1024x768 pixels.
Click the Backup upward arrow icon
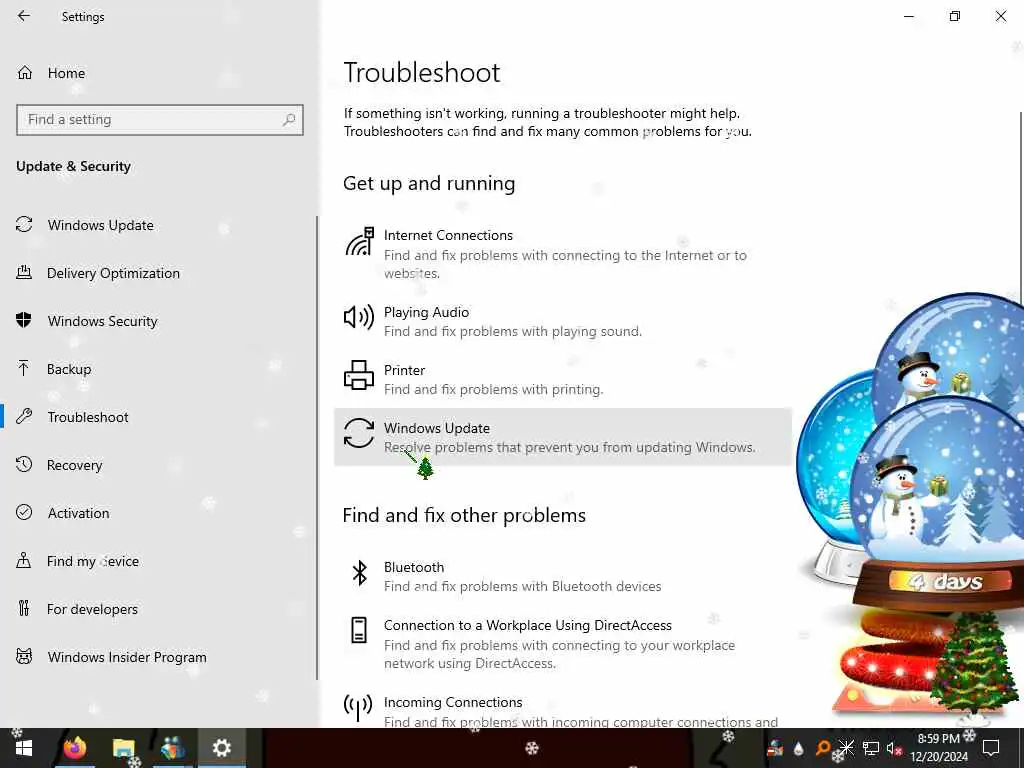coord(24,368)
